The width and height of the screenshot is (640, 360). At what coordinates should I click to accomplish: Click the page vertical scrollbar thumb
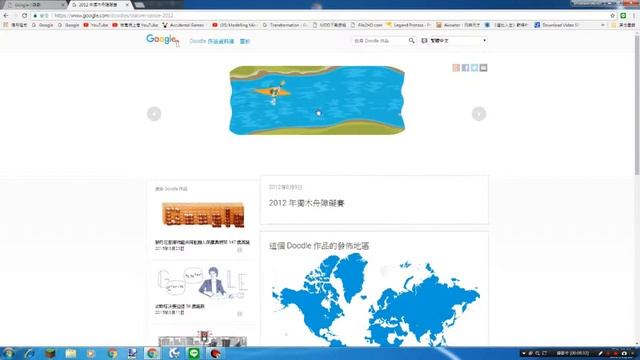[637, 106]
